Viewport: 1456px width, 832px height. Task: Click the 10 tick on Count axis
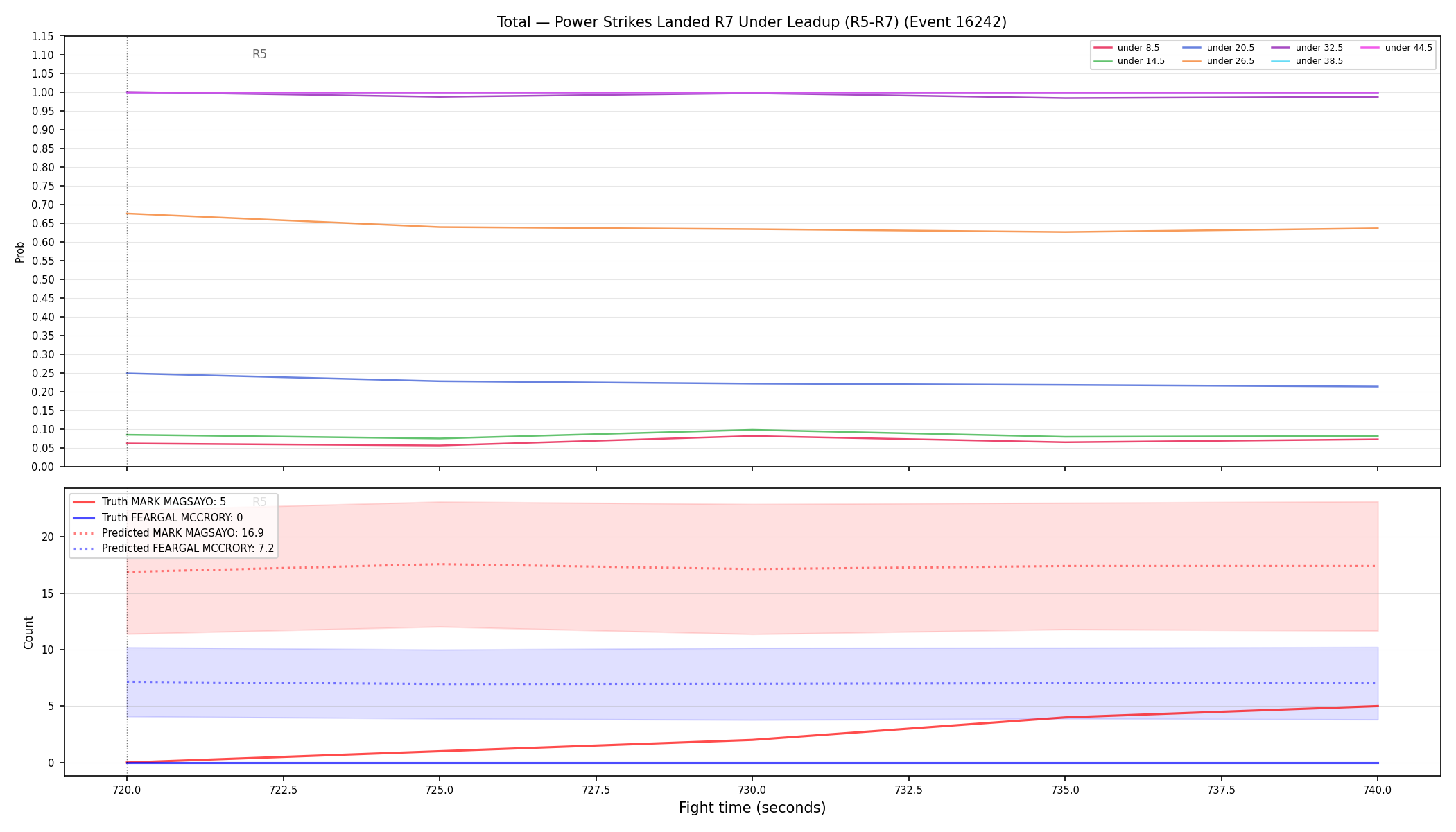(x=48, y=650)
